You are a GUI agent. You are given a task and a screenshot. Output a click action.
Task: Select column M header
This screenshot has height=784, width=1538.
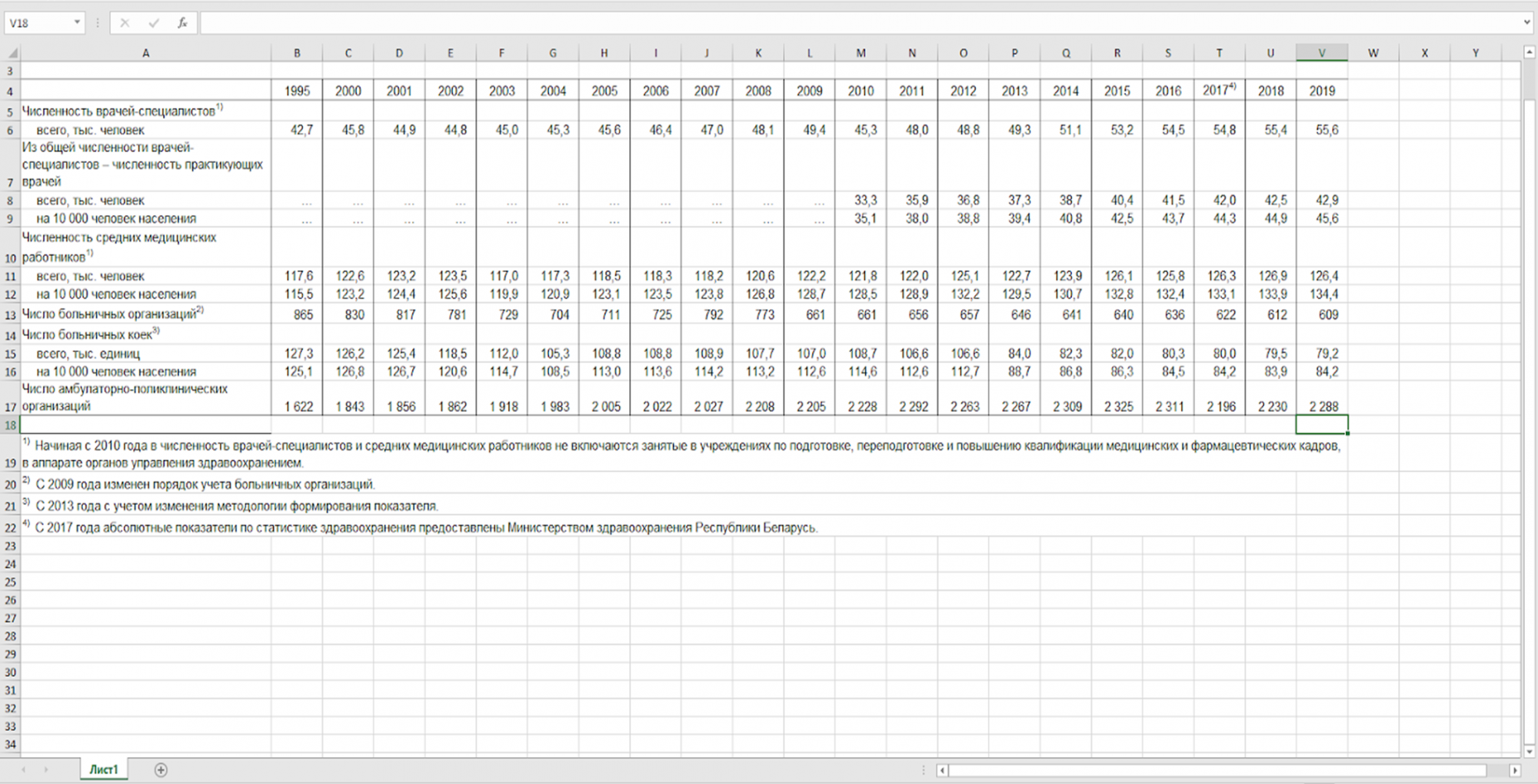[x=861, y=53]
